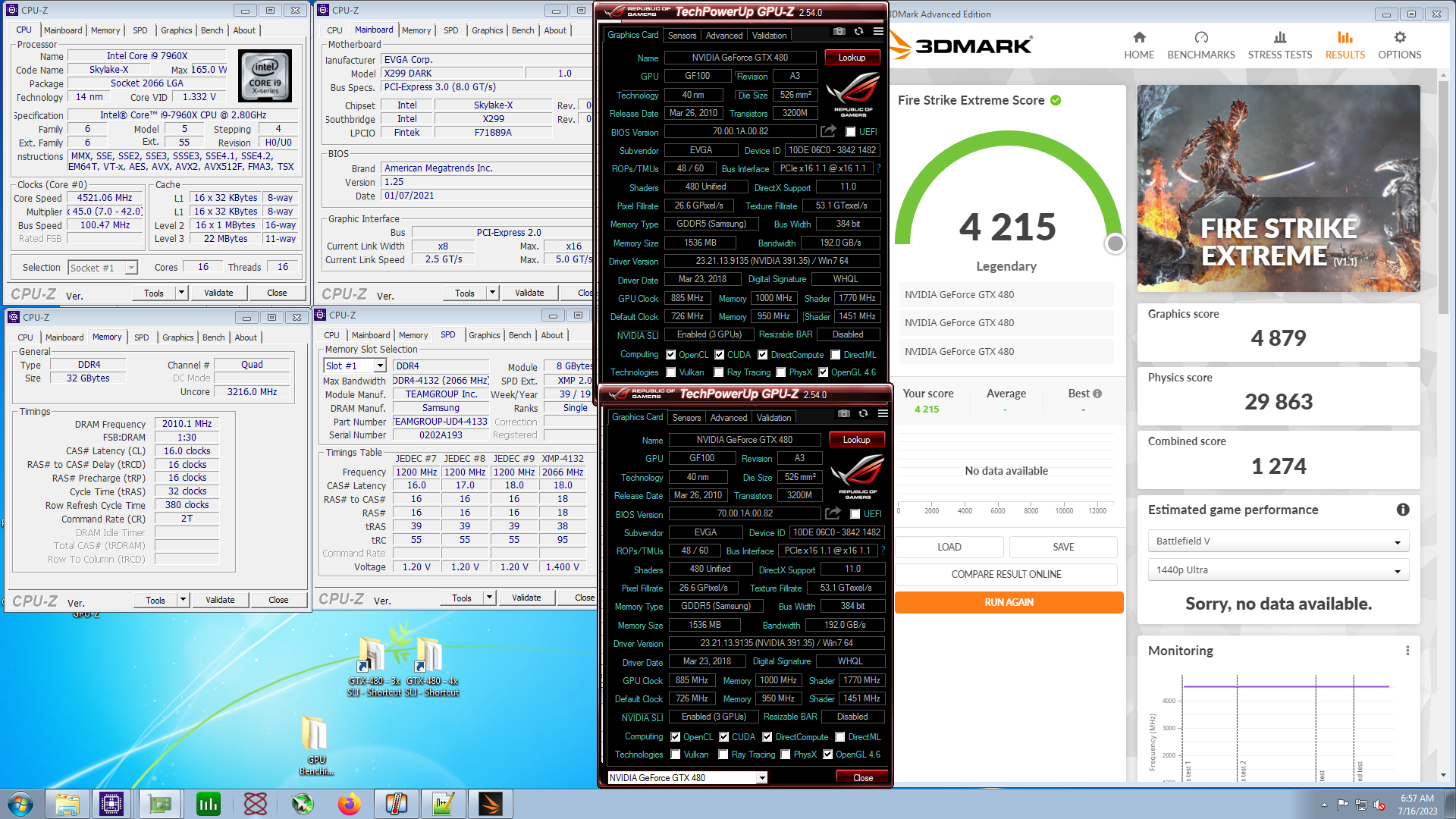This screenshot has width=1456, height=819.
Task: Open 3DMark HOME icon
Action: click(x=1139, y=37)
